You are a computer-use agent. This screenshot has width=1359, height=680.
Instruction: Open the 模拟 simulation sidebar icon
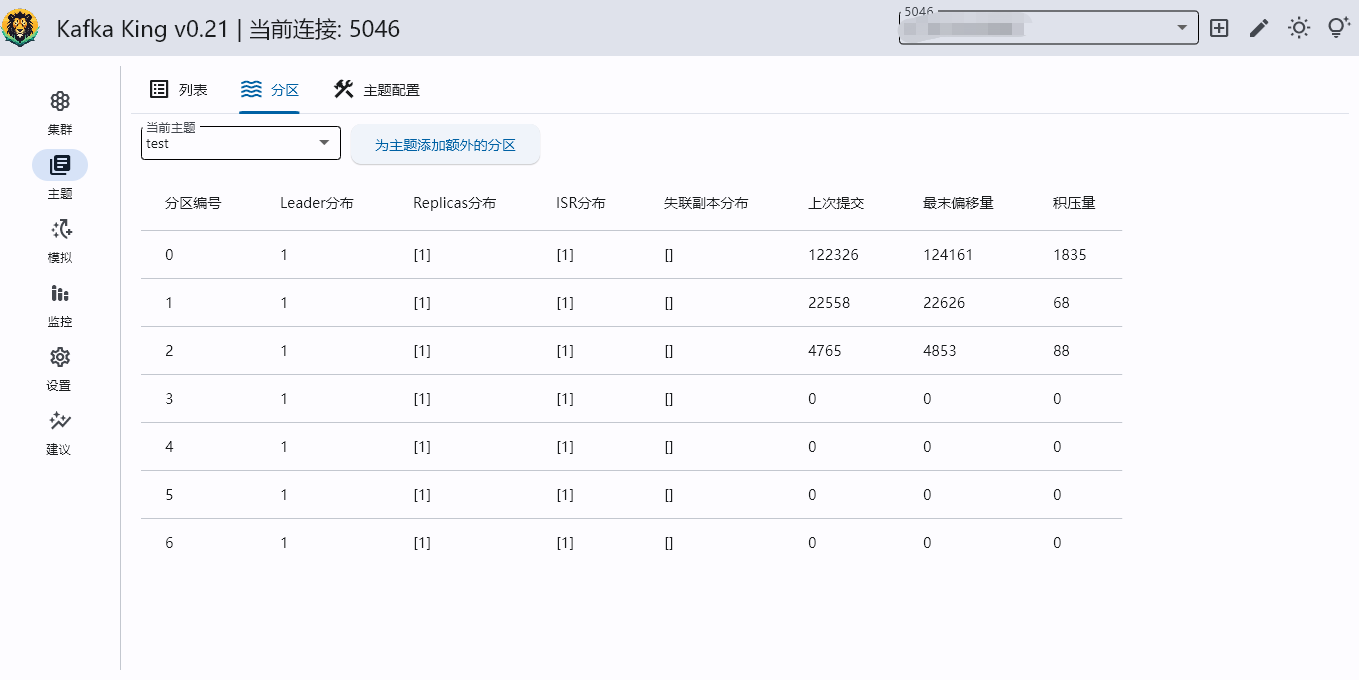[60, 229]
